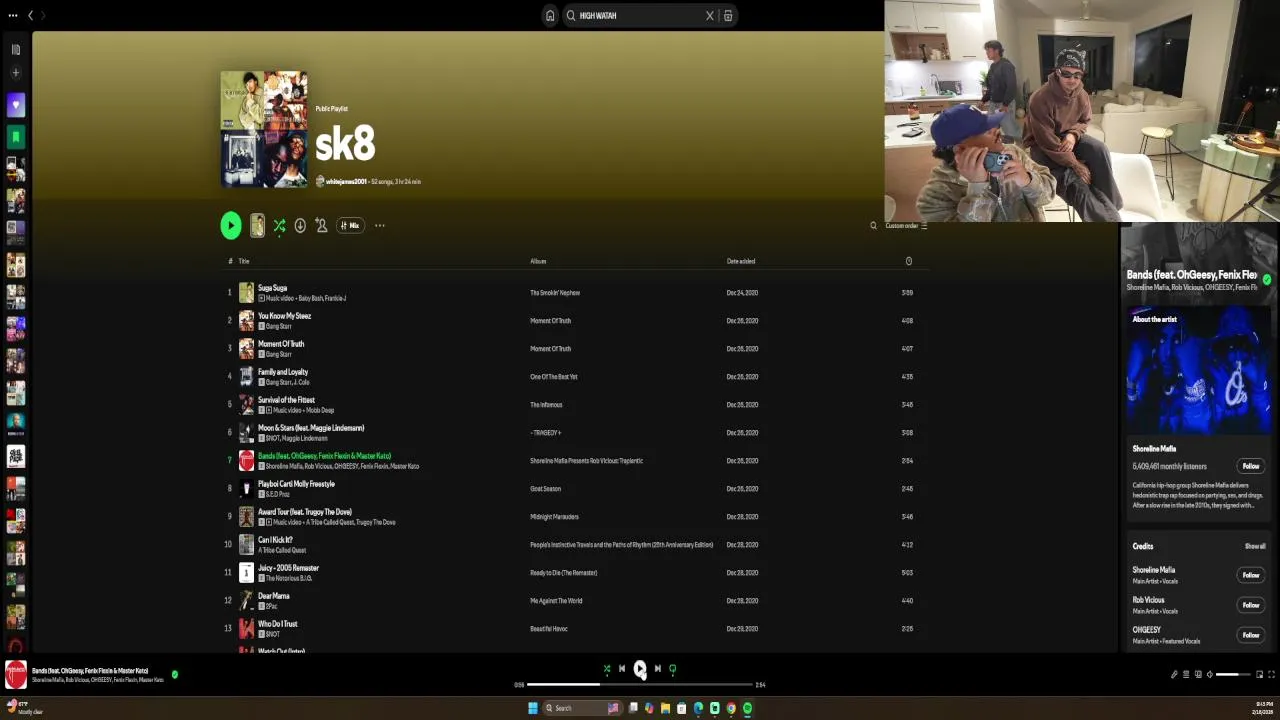1280x720 pixels.
Task: Open the Liked Songs purple heart tile
Action: 16,105
